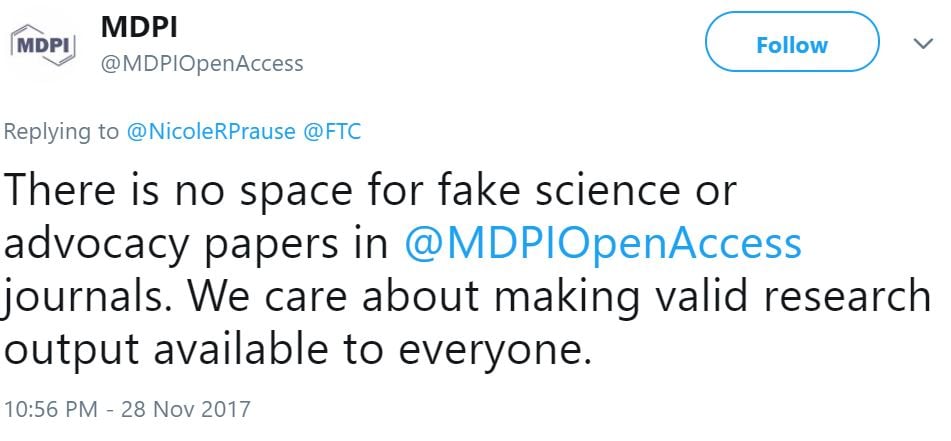Click the @MDPIOpenAccess mention in tweet body
Screen dimensions: 951x441
coord(603,243)
